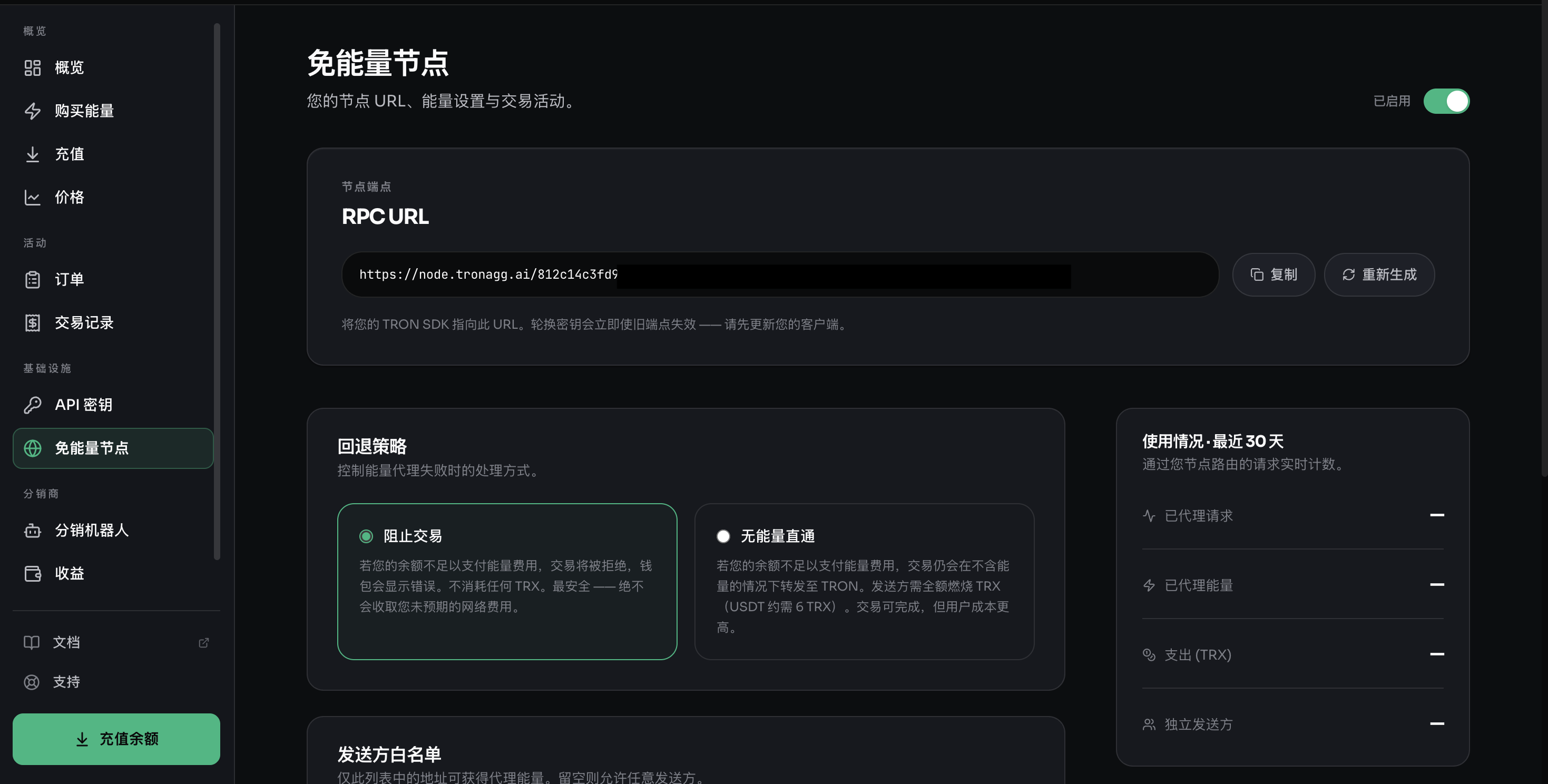Click the 购买能量 lightning bolt icon
1548x784 pixels.
(x=33, y=111)
